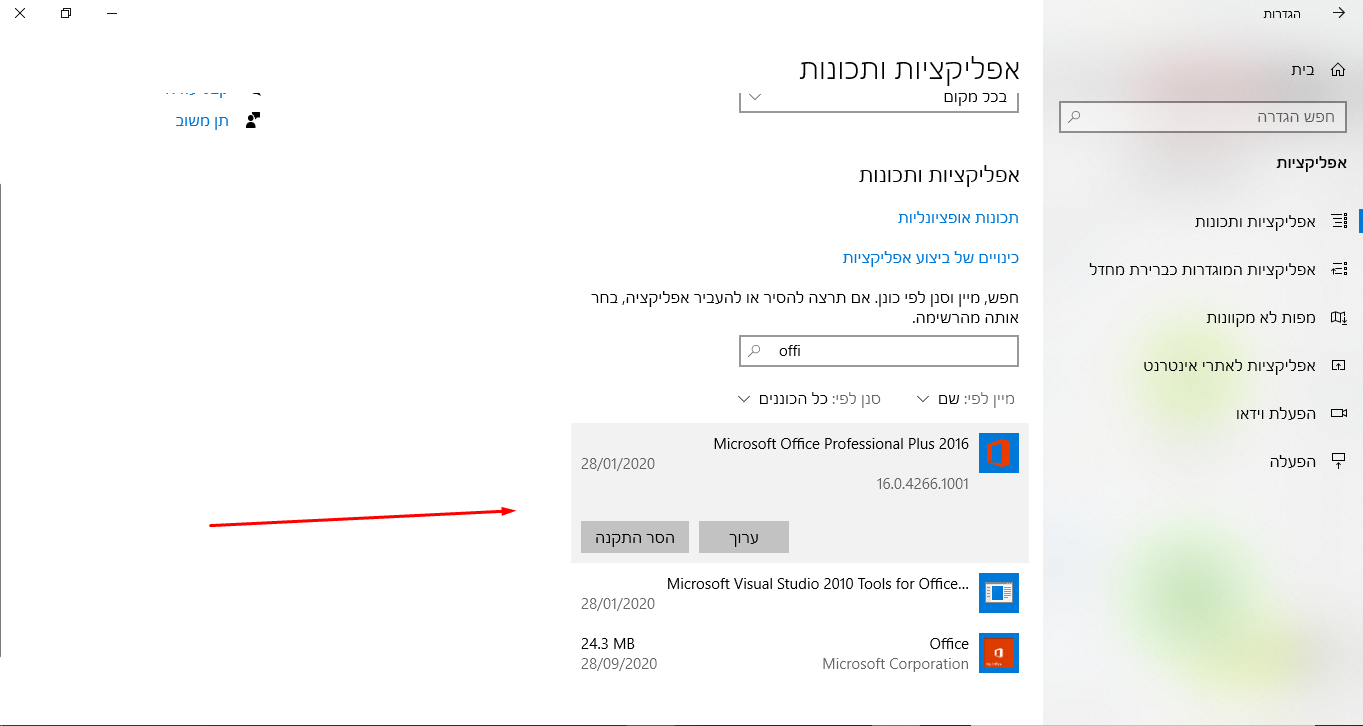Select Microsoft Visual Studio 2010 Tools for Office entry
Viewport: 1363px width, 726px height.
(x=800, y=593)
